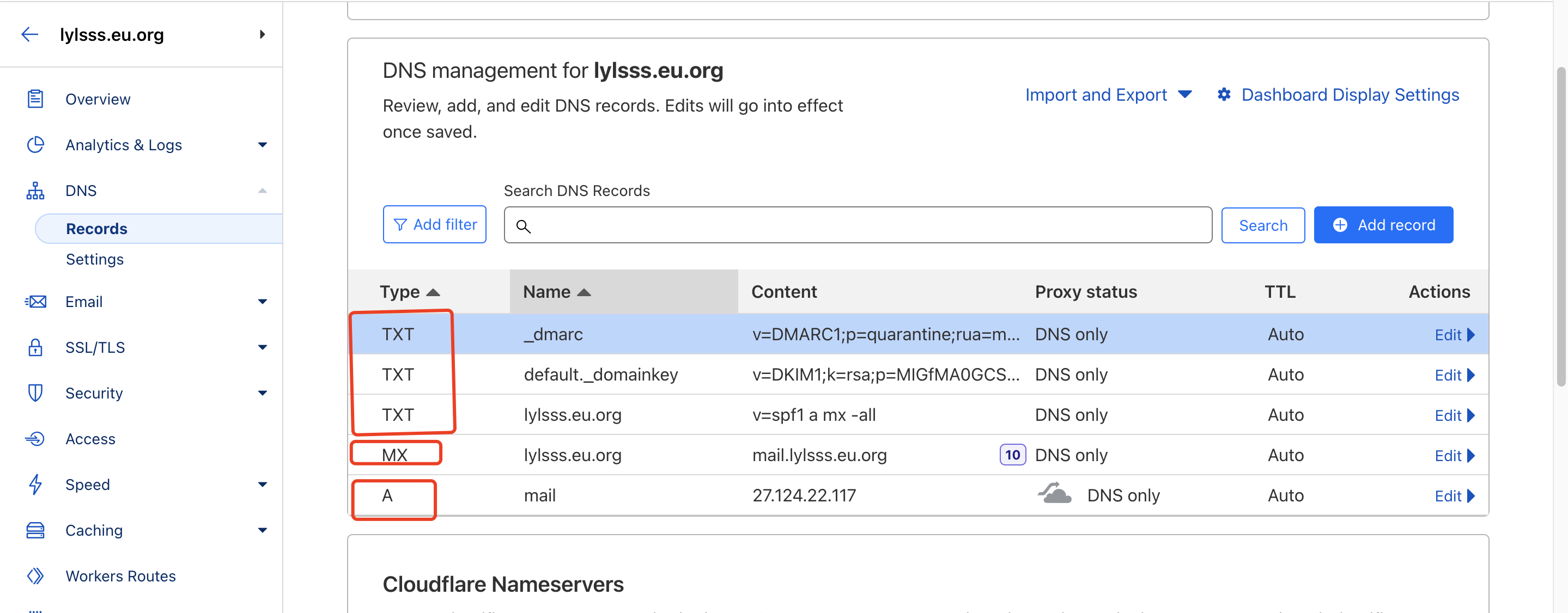1568x613 pixels.
Task: Focus the Search DNS Records input field
Action: (x=858, y=225)
